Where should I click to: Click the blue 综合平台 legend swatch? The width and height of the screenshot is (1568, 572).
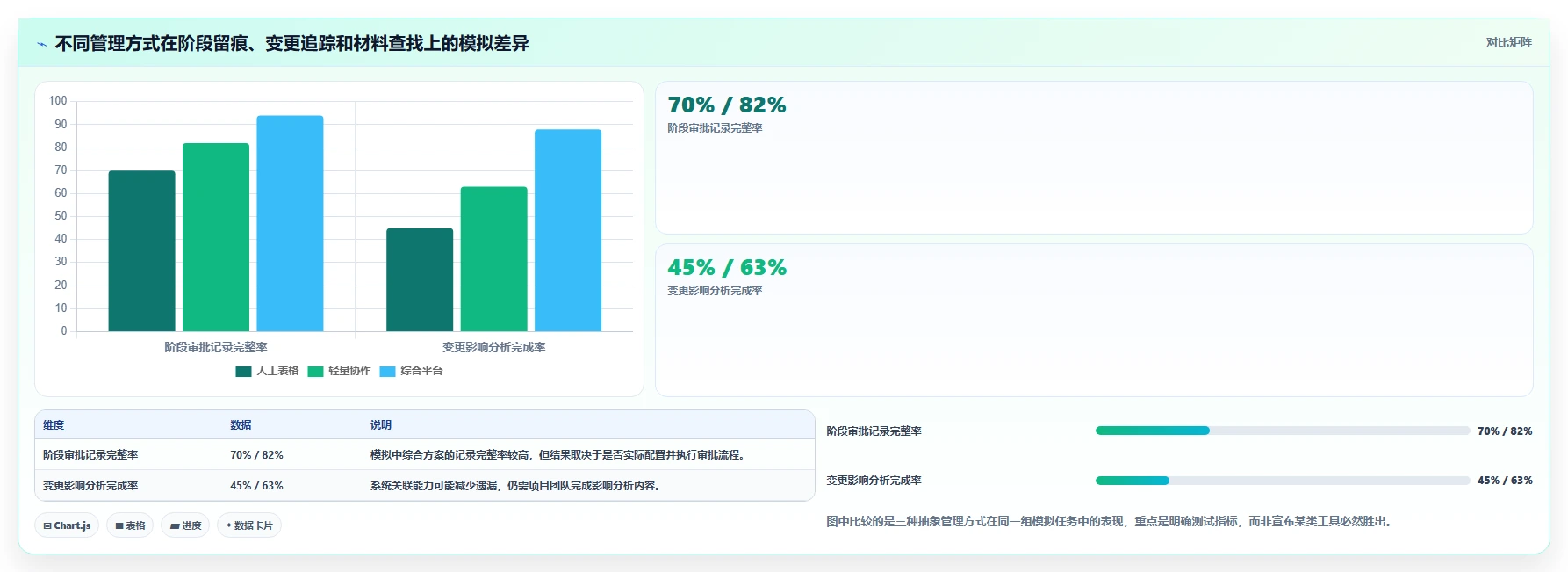387,372
